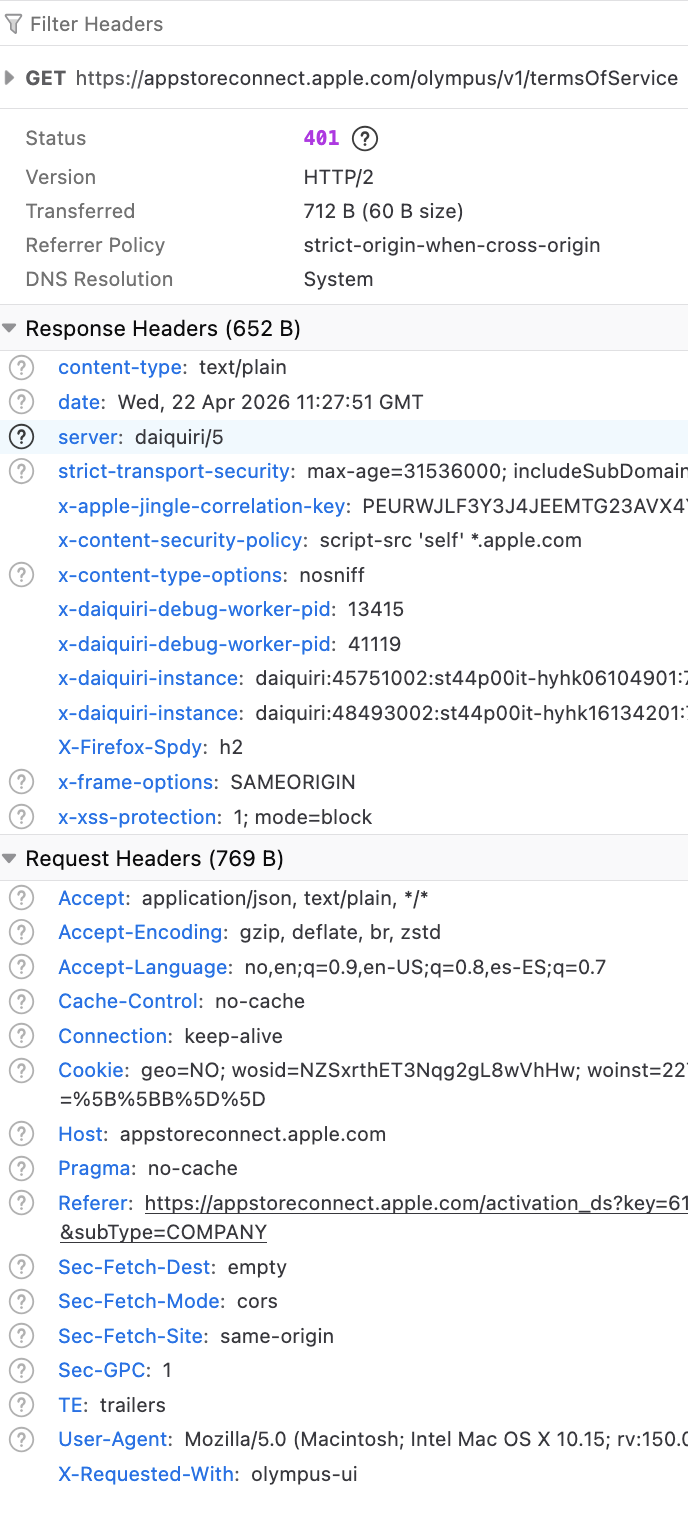Select the X-Requested-With header name
Image resolution: width=688 pixels, height=1520 pixels.
[x=146, y=1474]
